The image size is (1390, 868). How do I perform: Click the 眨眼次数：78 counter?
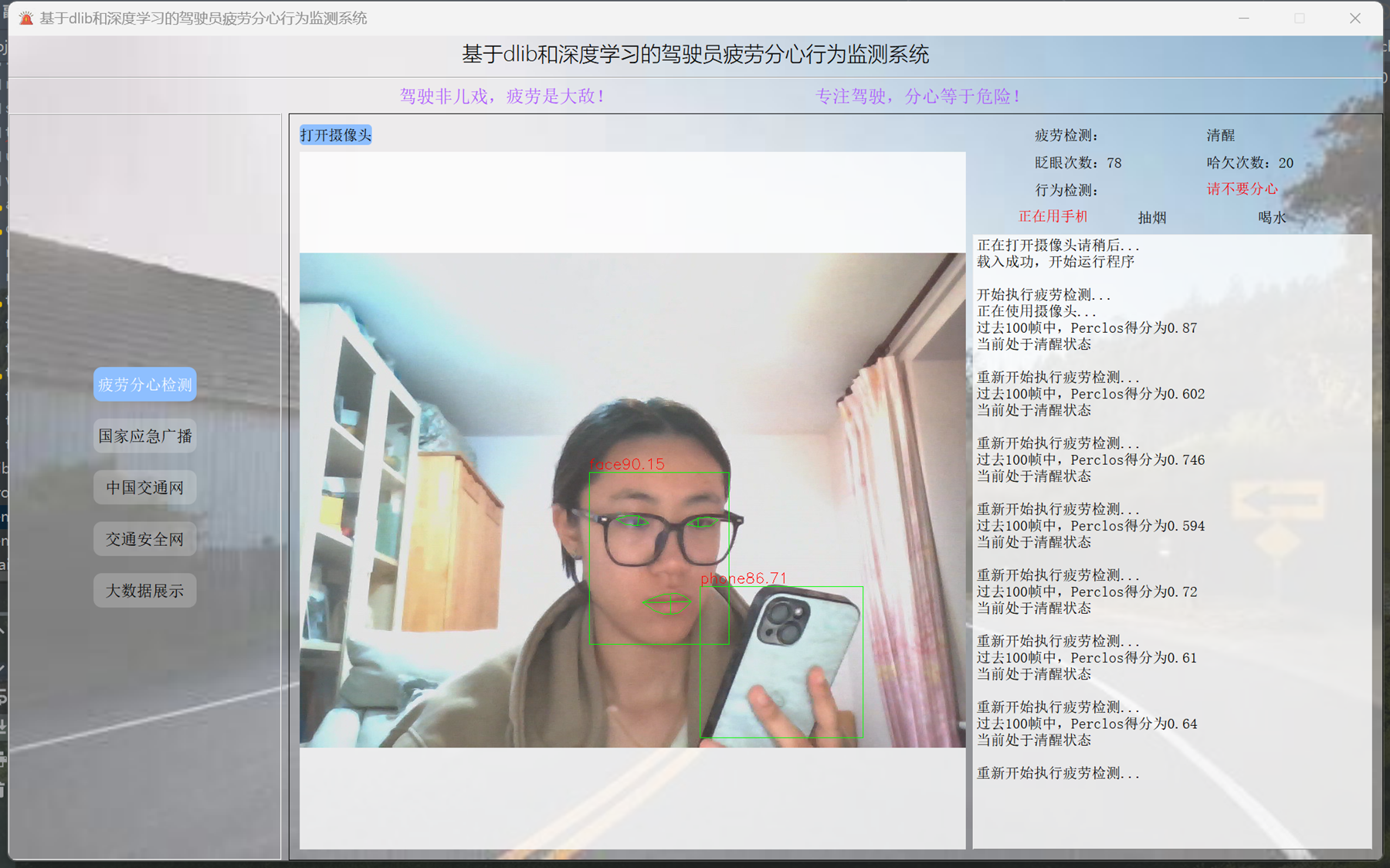(1078, 163)
